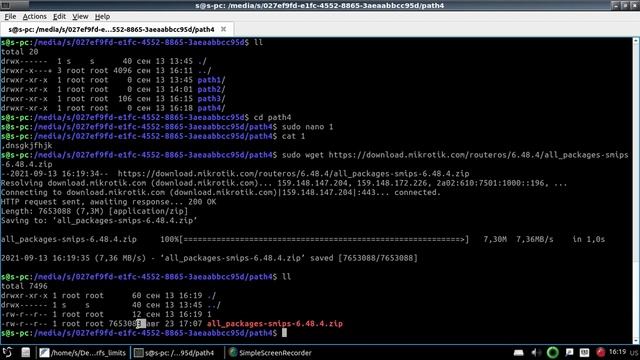This screenshot has height=360, width=640.
Task: Open the File menu
Action: (10, 16)
